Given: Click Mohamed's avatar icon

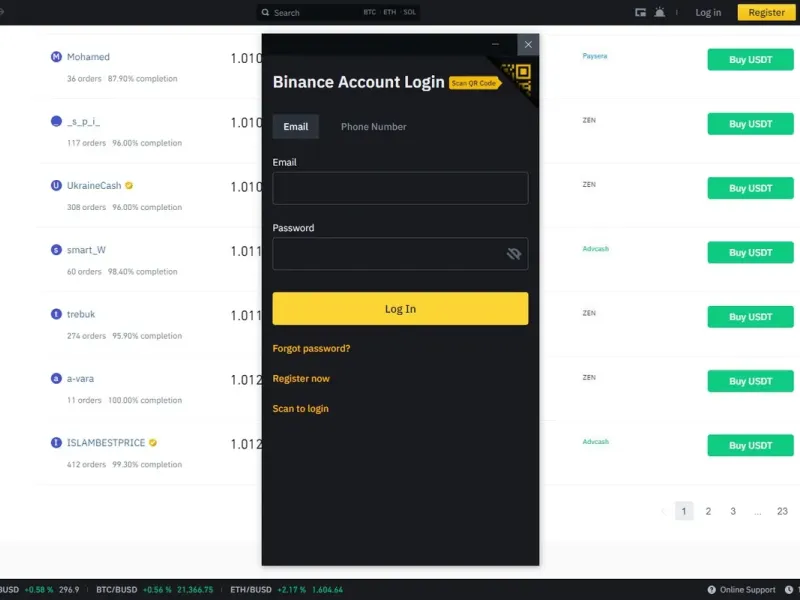Looking at the screenshot, I should (x=56, y=57).
